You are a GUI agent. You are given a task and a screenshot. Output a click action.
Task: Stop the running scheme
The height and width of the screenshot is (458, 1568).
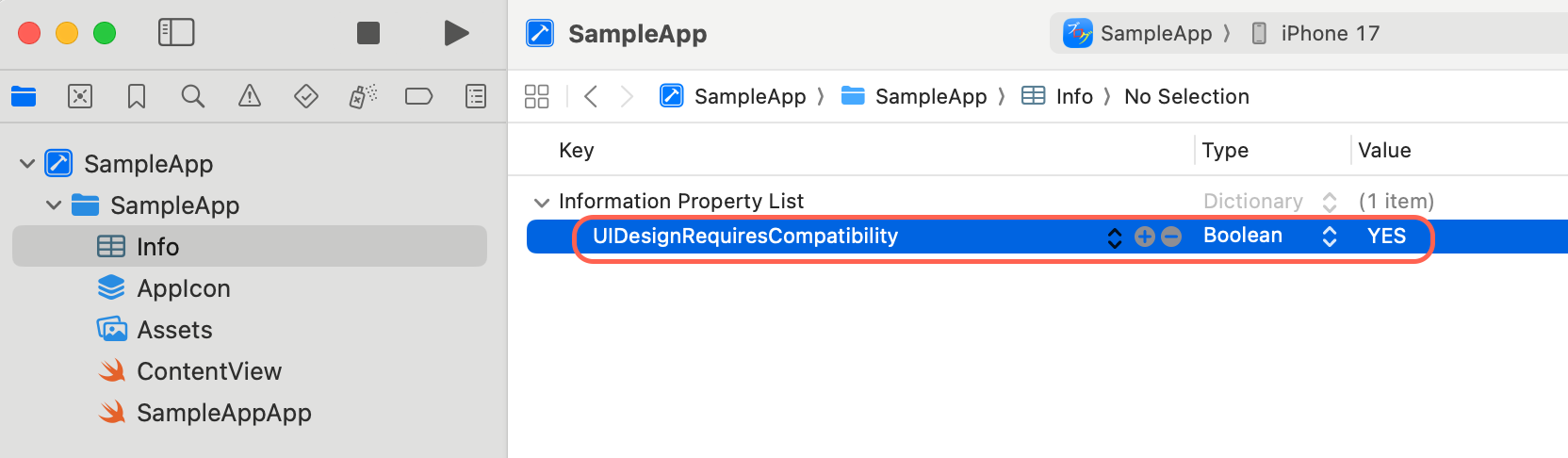click(368, 33)
